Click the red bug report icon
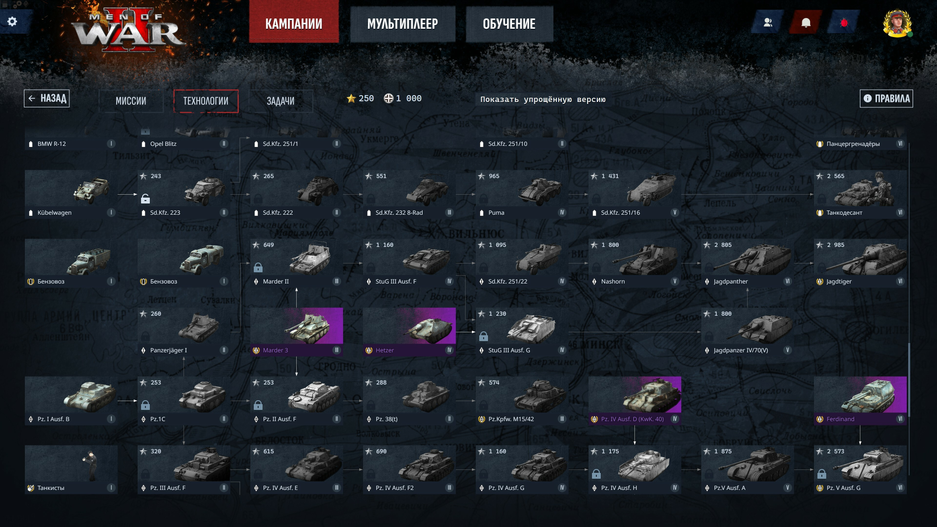Image resolution: width=937 pixels, height=527 pixels. tap(843, 23)
